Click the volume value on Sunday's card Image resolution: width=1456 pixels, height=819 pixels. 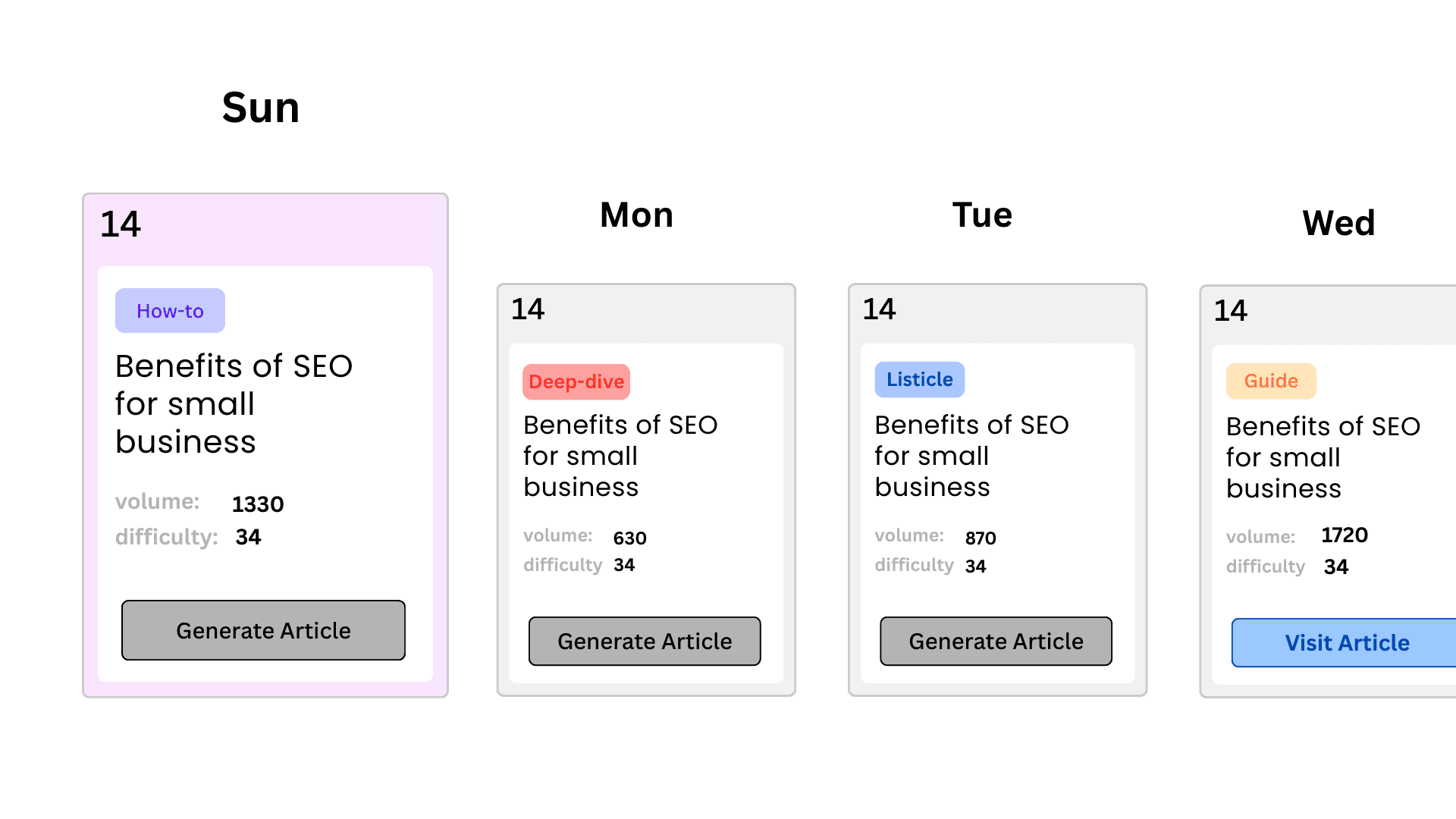(x=258, y=504)
